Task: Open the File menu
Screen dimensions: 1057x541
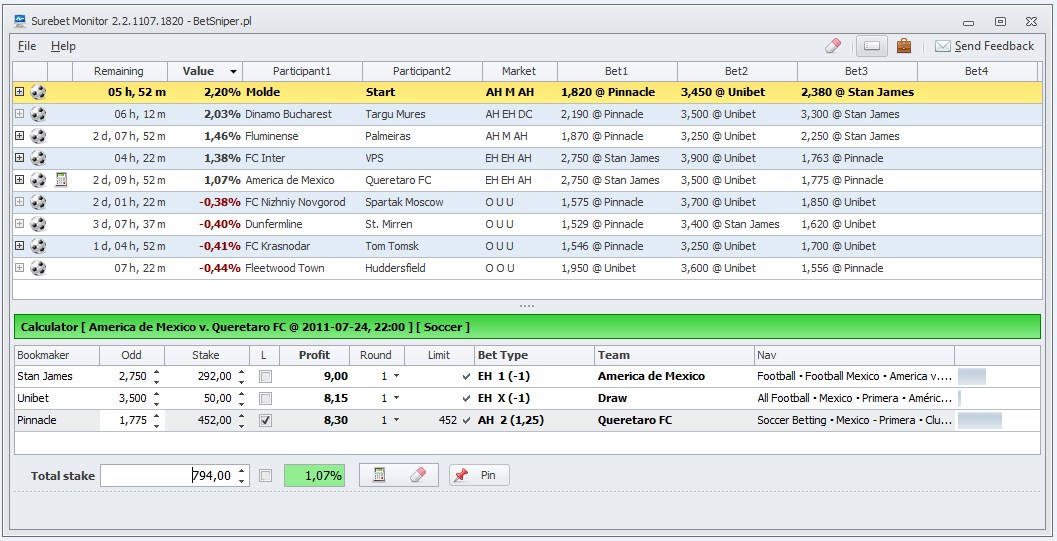Action: [x=27, y=46]
